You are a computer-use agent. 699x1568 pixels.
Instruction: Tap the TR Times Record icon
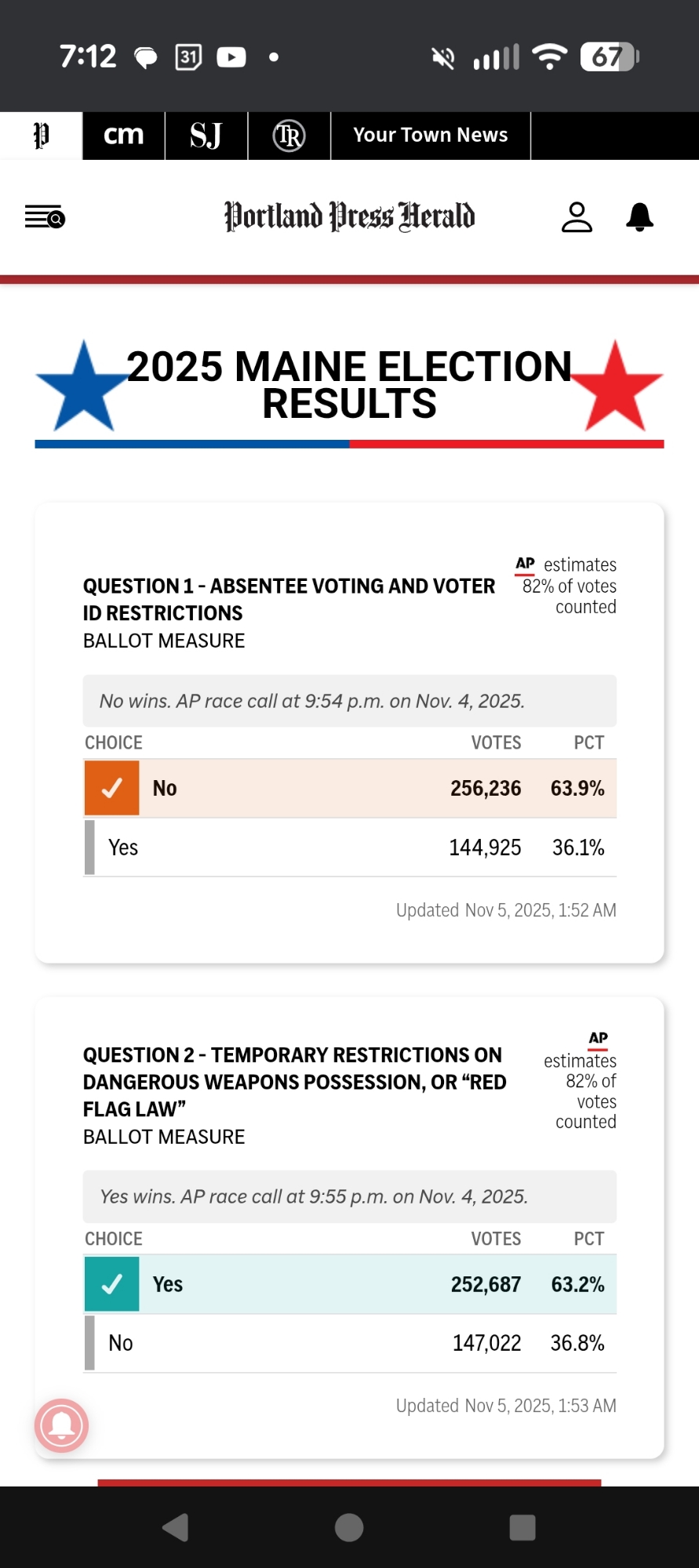point(289,136)
